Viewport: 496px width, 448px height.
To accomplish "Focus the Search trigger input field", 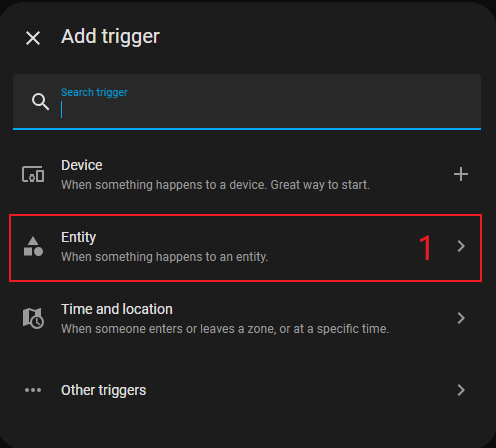I will (247, 102).
